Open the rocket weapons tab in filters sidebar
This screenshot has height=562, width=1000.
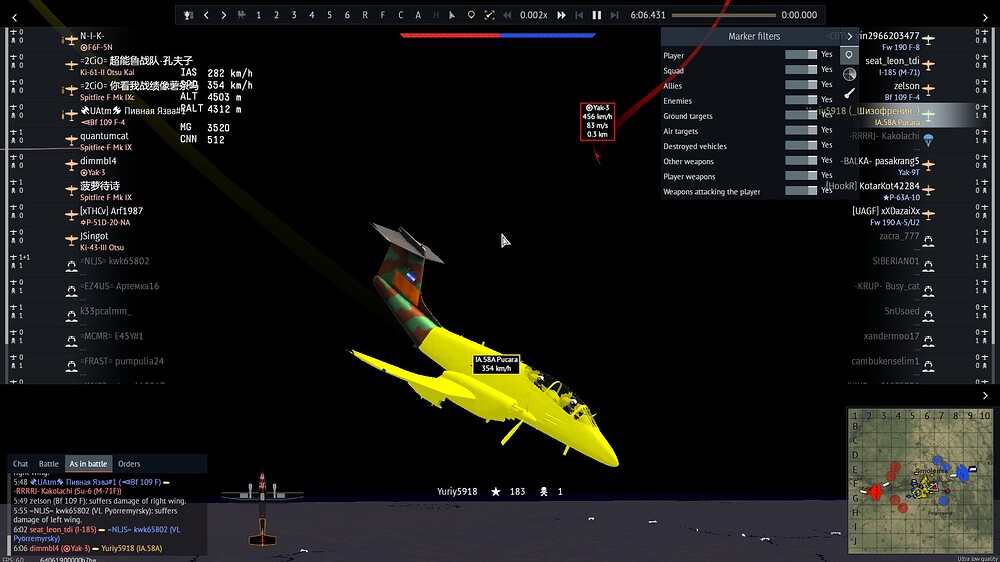[x=849, y=93]
